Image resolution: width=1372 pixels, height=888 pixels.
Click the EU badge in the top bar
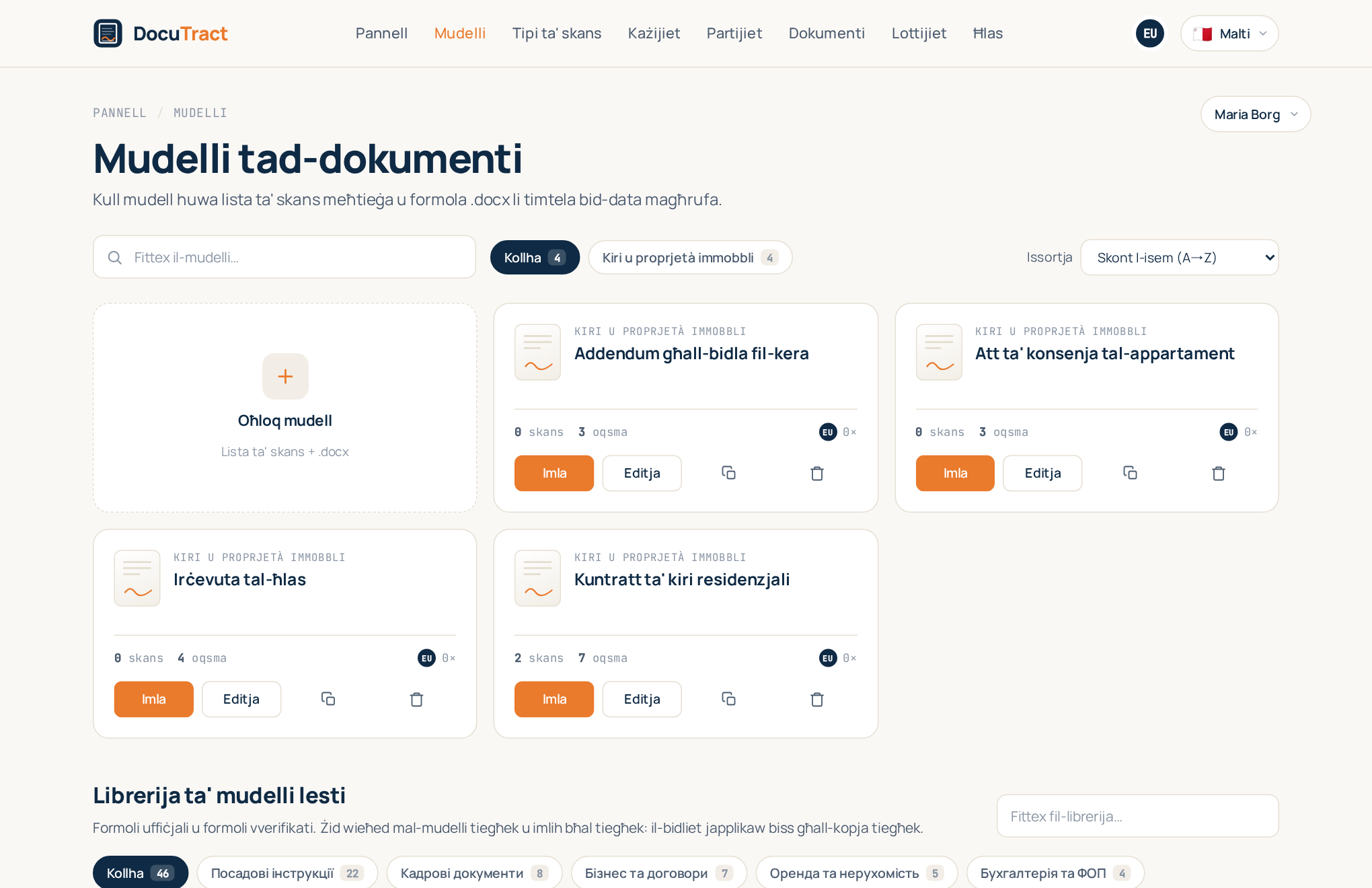[x=1150, y=33]
